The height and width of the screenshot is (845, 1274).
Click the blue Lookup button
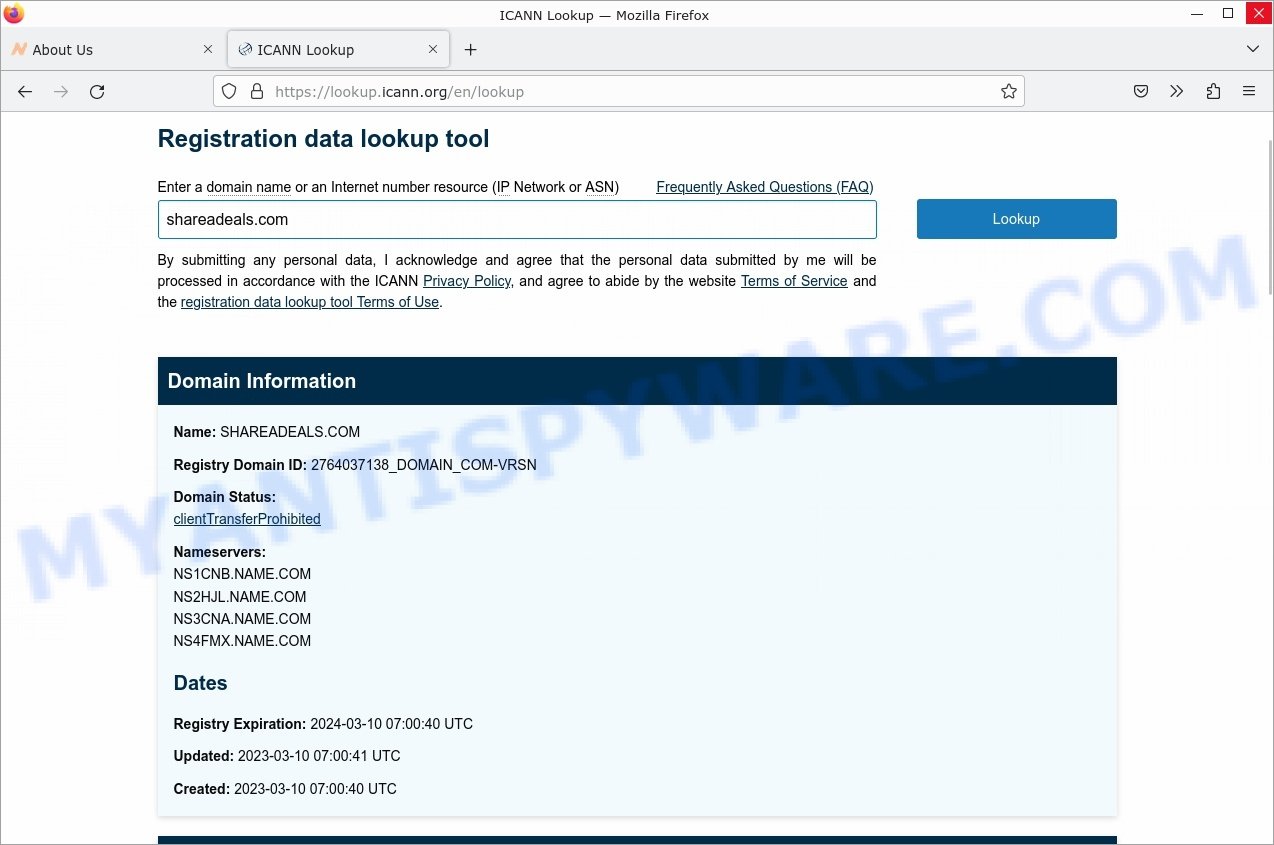[1016, 219]
